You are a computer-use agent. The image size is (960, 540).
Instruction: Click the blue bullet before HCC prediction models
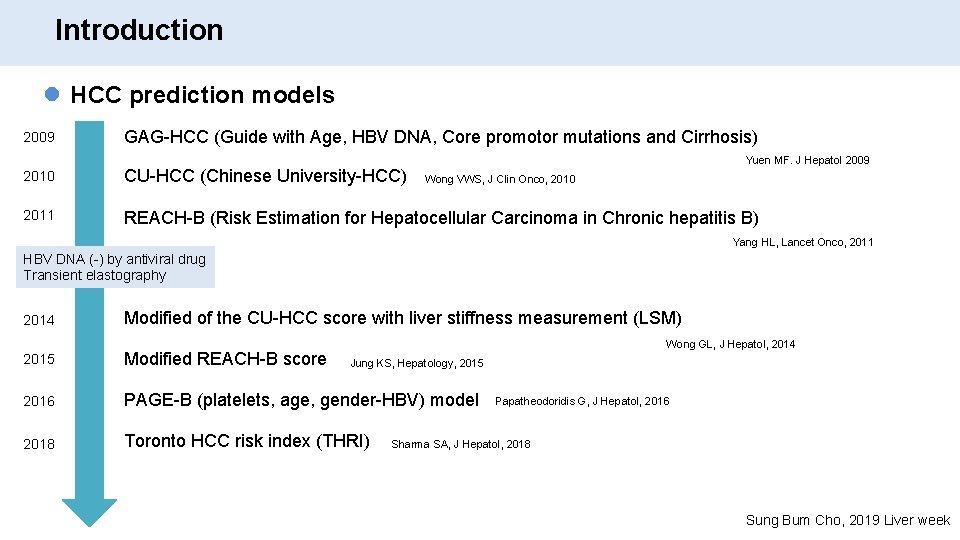tap(53, 96)
